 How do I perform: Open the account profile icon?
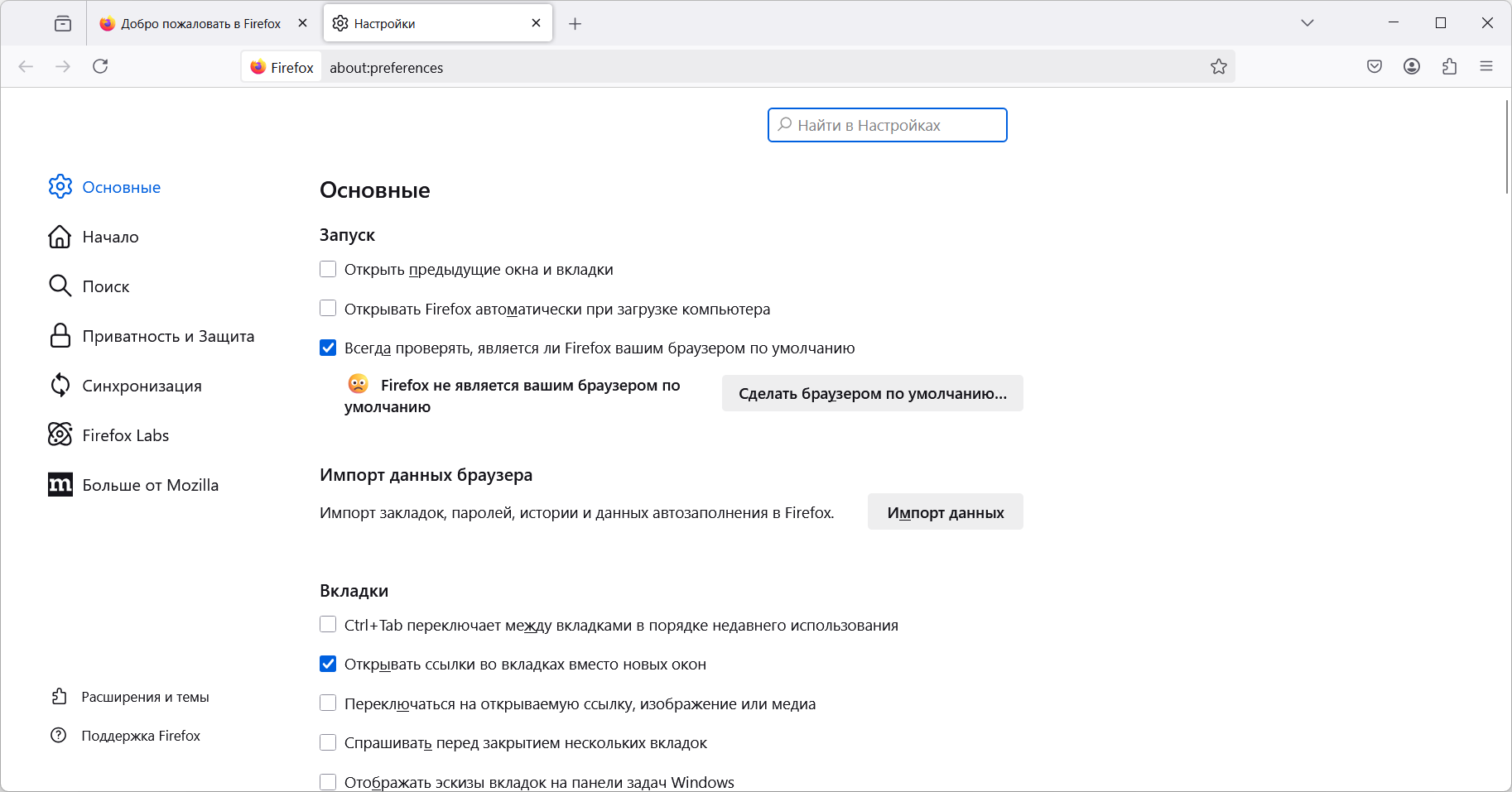pos(1412,66)
